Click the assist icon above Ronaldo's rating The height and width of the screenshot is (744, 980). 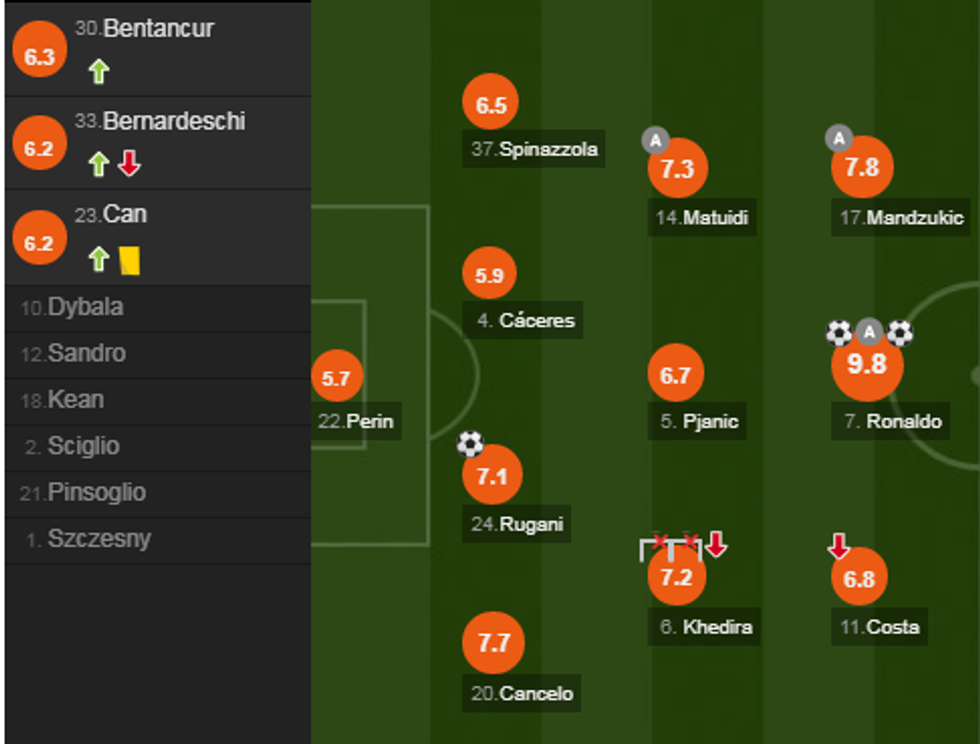tap(870, 333)
